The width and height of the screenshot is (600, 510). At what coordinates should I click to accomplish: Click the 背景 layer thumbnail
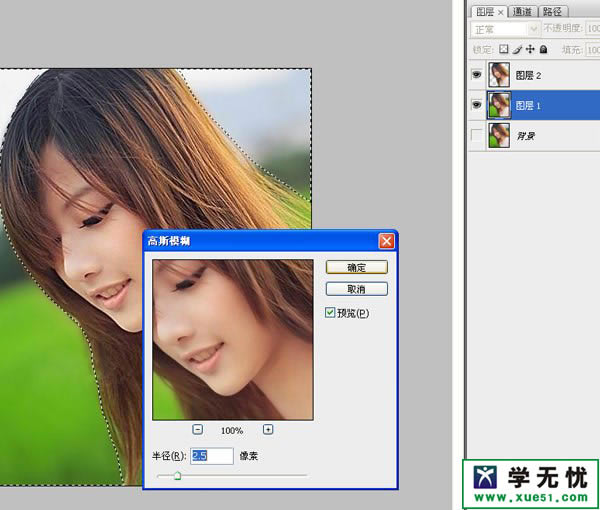click(499, 135)
